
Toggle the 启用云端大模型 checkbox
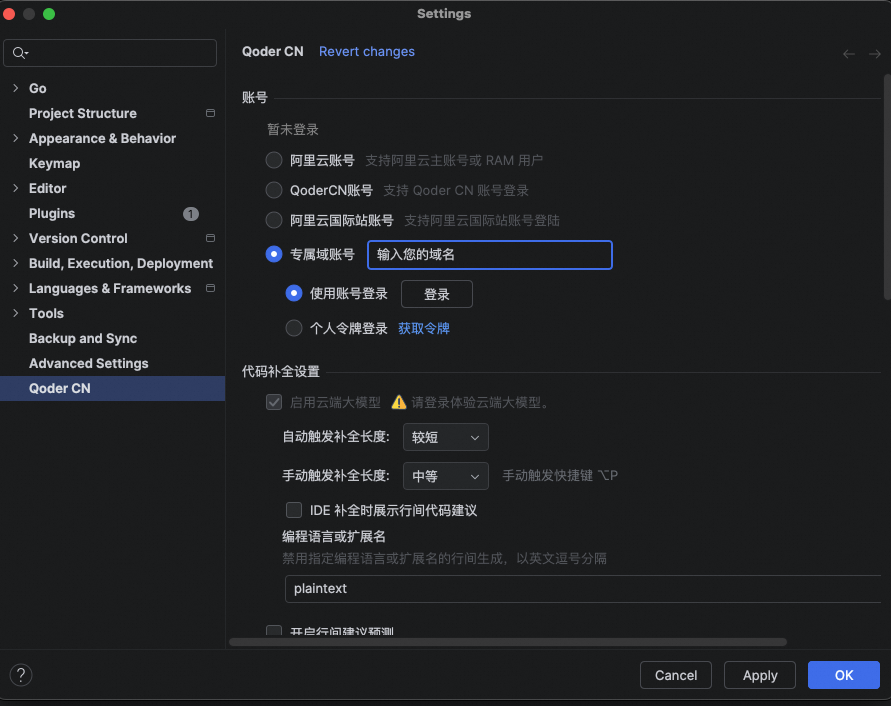coord(274,402)
